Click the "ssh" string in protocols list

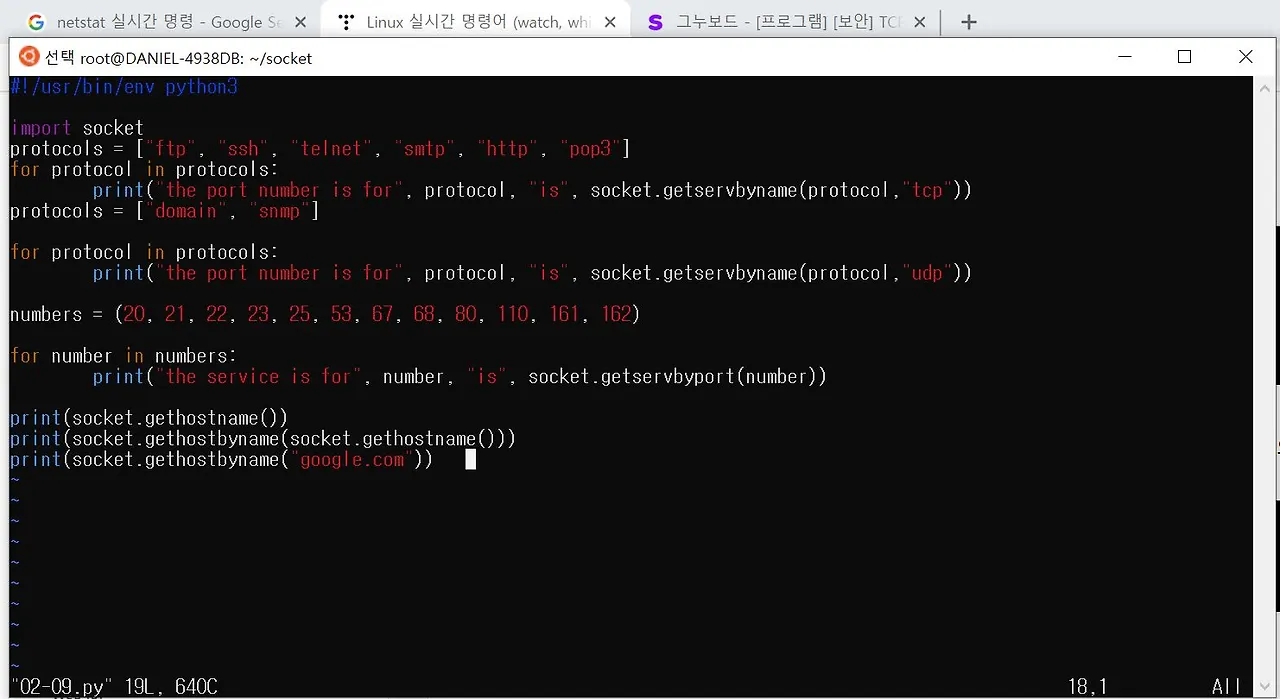[x=243, y=149]
